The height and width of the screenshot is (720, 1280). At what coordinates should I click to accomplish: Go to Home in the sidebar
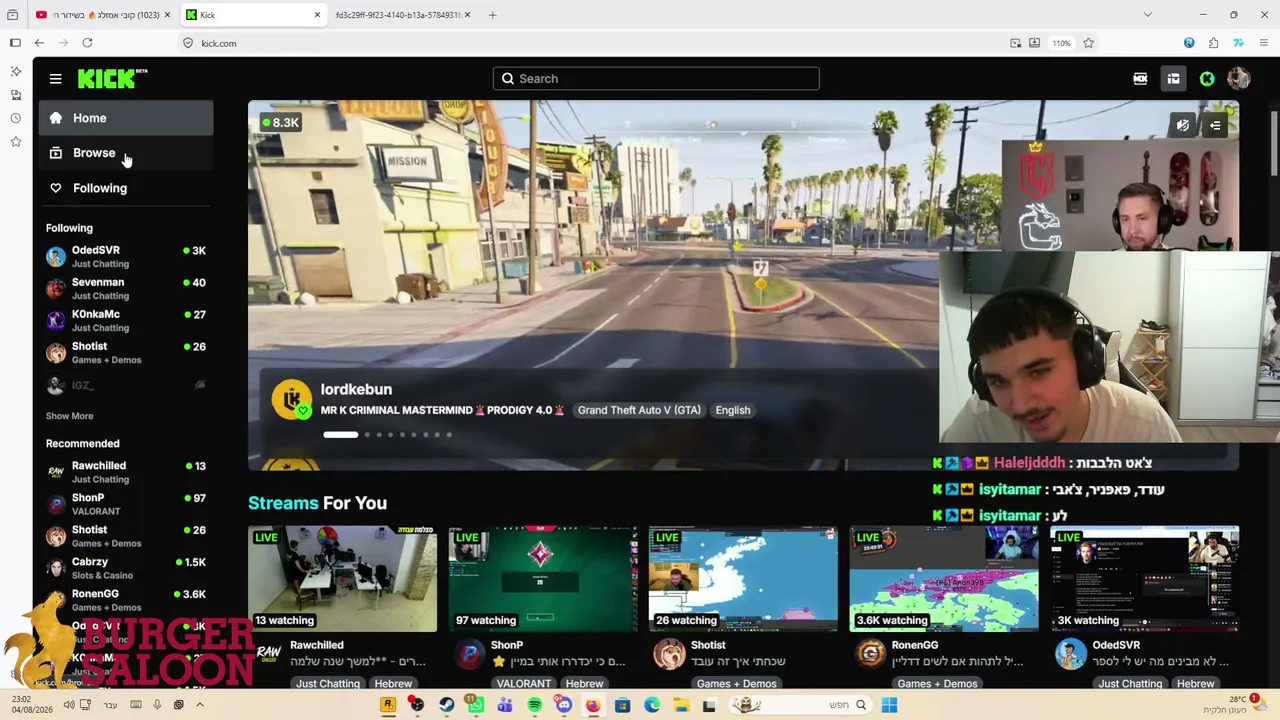pyautogui.click(x=126, y=118)
